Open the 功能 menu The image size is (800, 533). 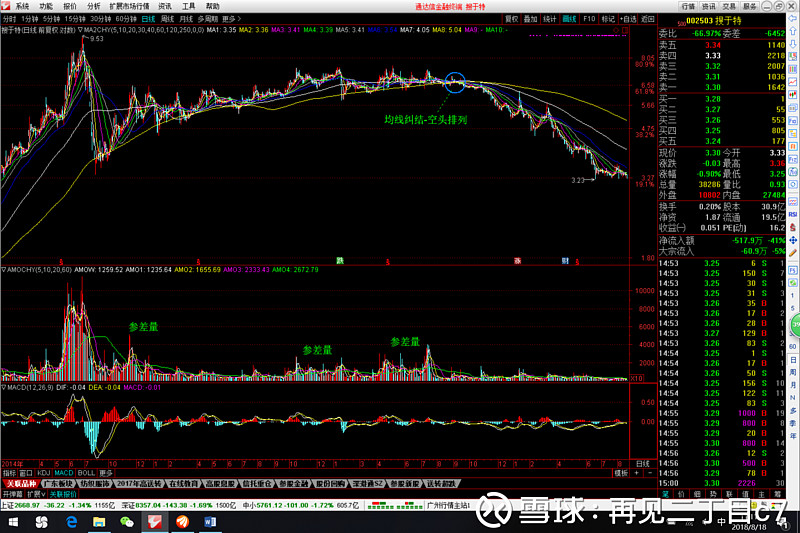[x=46, y=6]
